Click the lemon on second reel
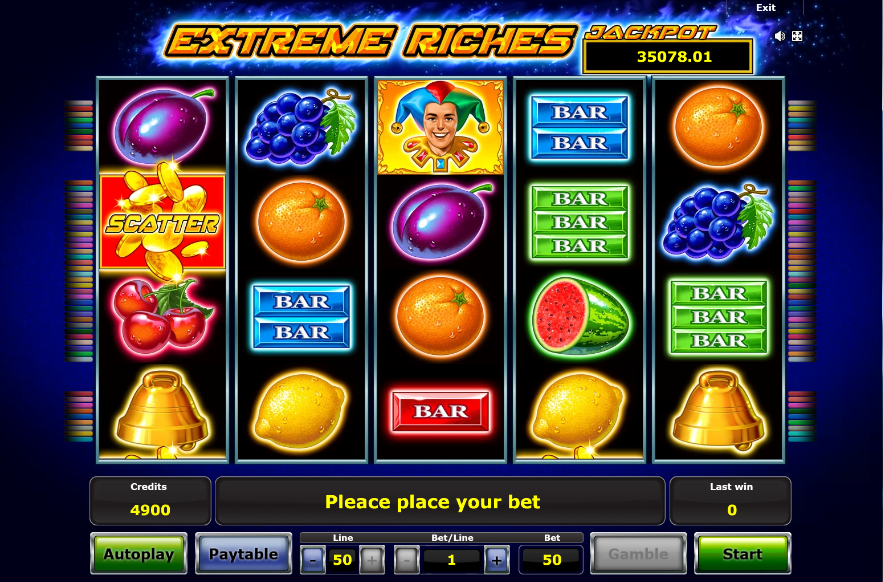This screenshot has width=883, height=582. (301, 411)
